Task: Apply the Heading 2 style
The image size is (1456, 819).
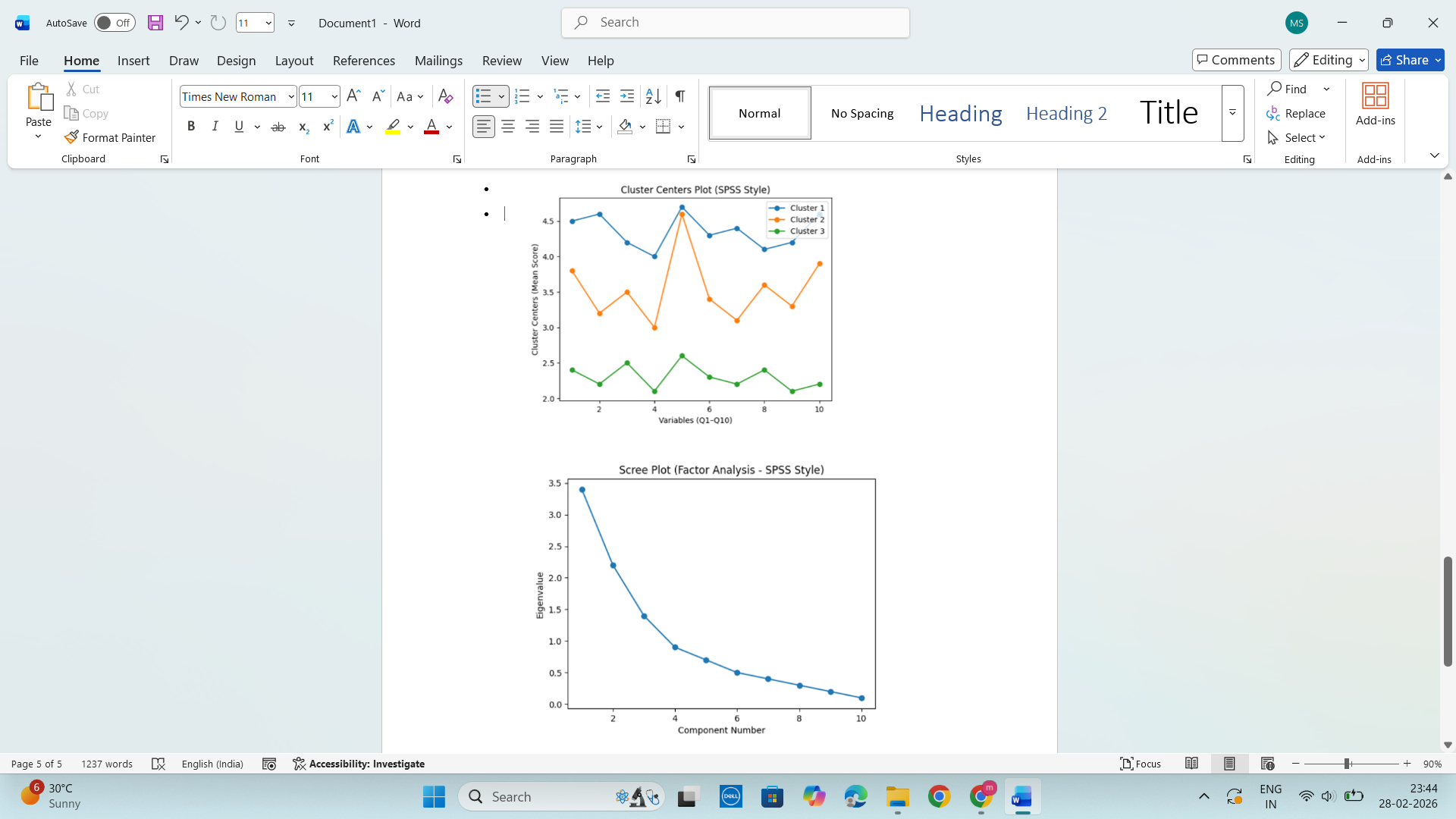Action: point(1066,113)
